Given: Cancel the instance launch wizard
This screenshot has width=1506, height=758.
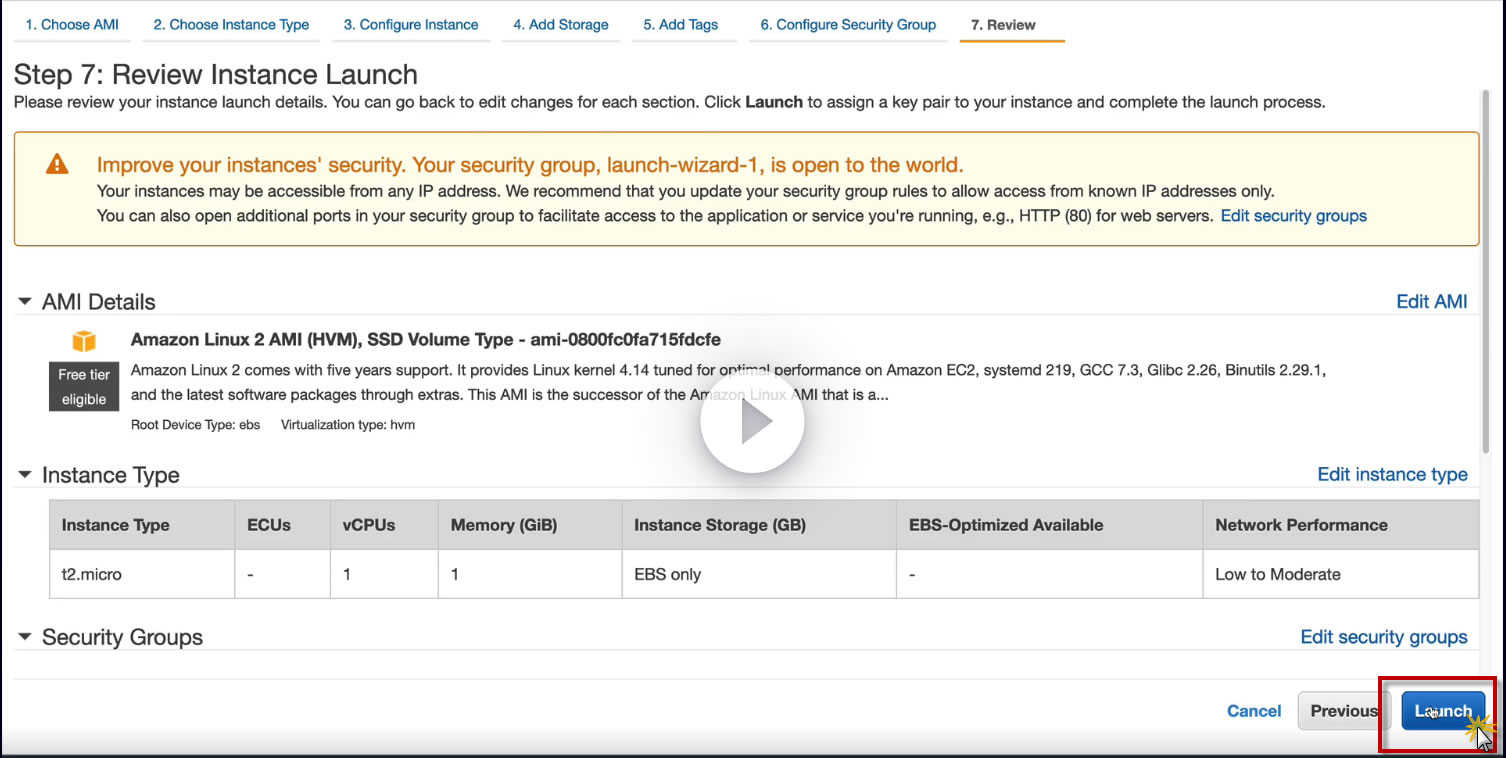Looking at the screenshot, I should (x=1254, y=711).
